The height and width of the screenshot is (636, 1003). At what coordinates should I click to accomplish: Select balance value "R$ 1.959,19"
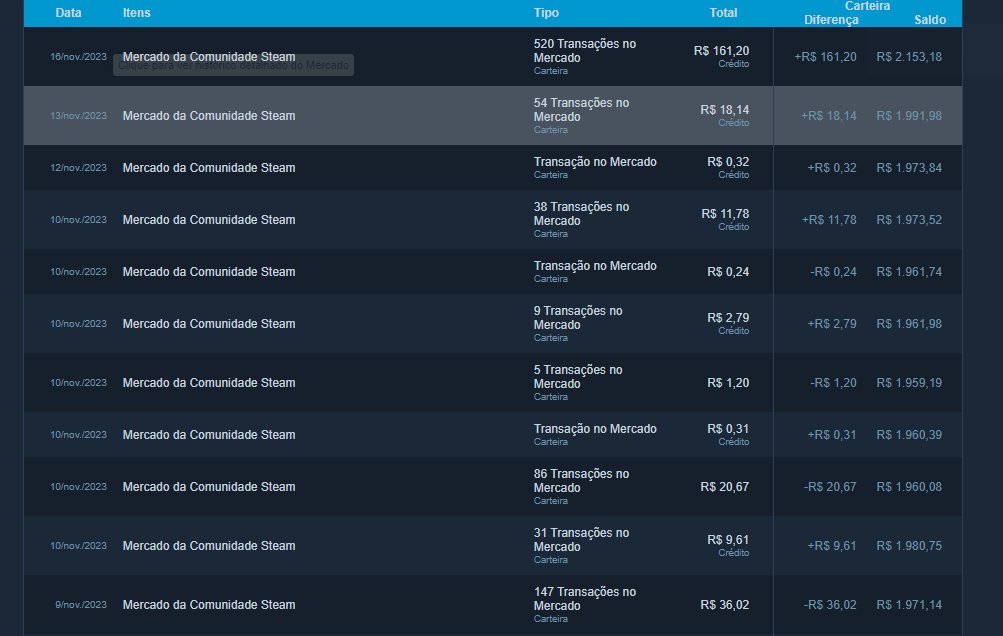[x=909, y=383]
